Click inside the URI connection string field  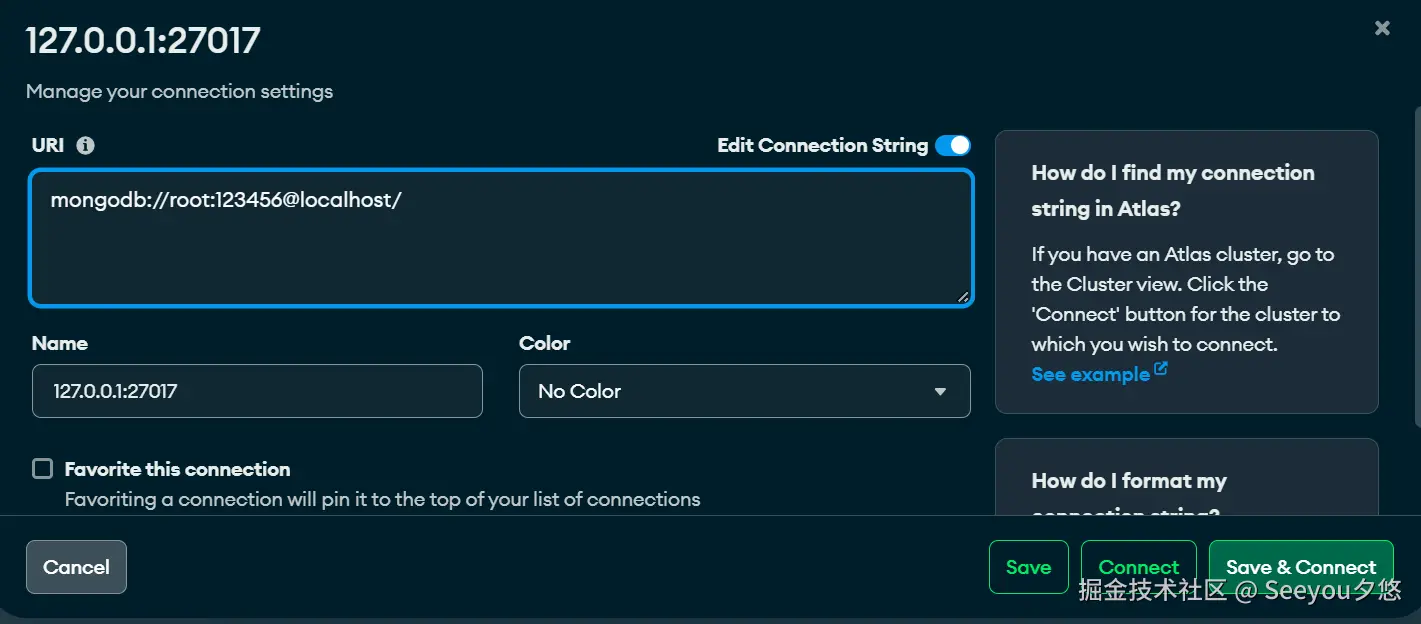[500, 238]
